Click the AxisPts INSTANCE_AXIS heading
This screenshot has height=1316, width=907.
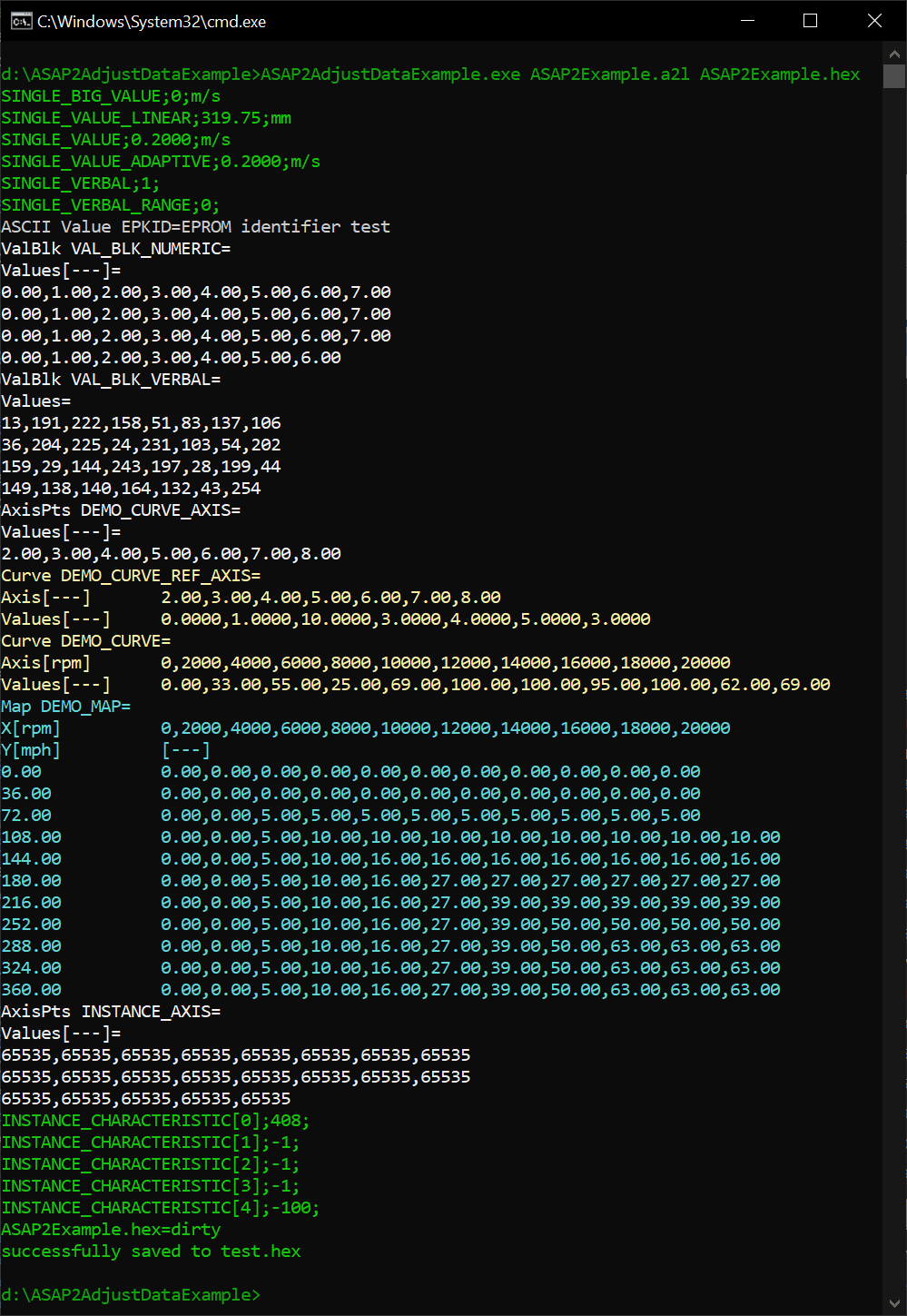[x=111, y=1012]
